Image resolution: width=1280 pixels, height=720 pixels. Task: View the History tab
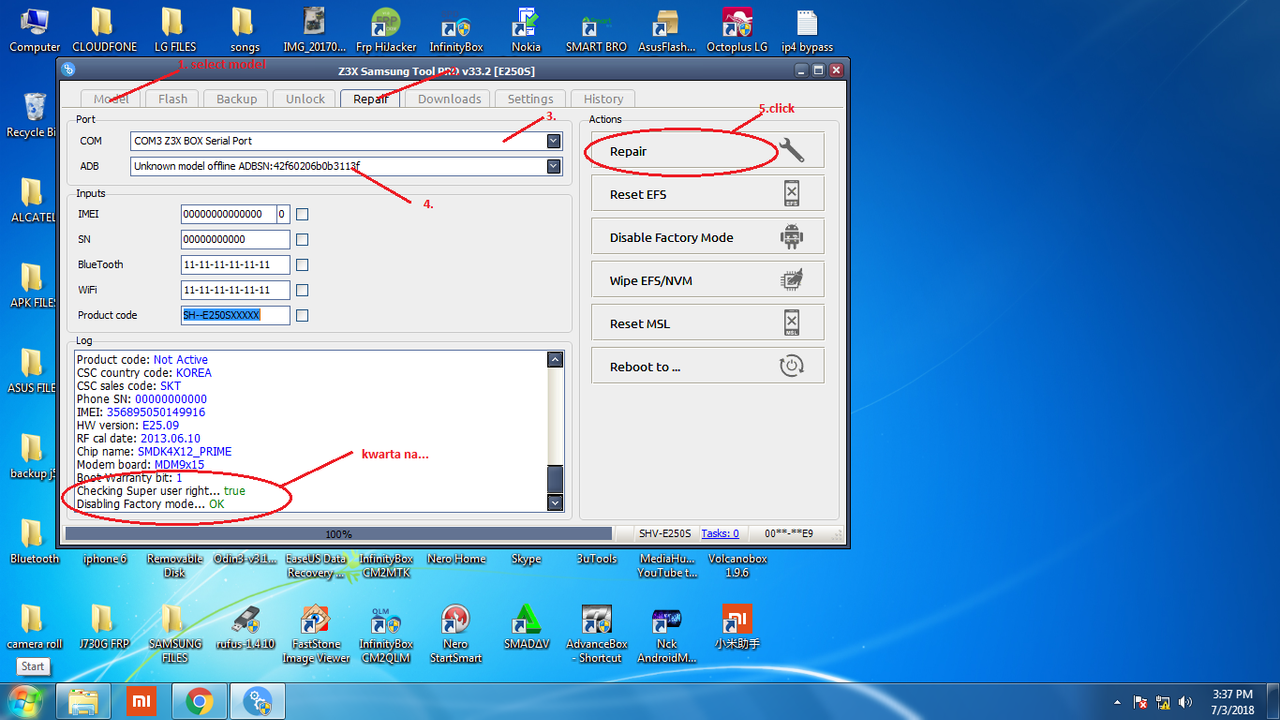603,99
